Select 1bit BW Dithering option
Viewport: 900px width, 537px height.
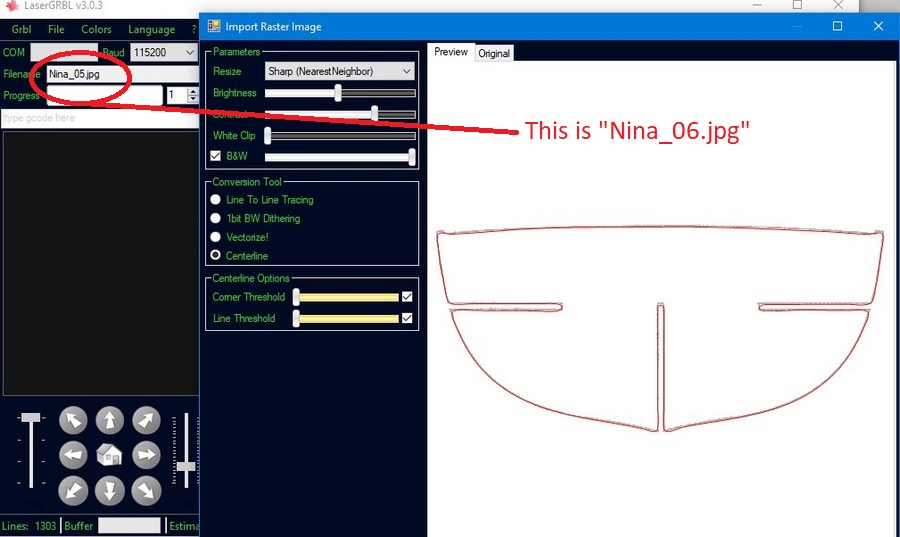coord(215,218)
